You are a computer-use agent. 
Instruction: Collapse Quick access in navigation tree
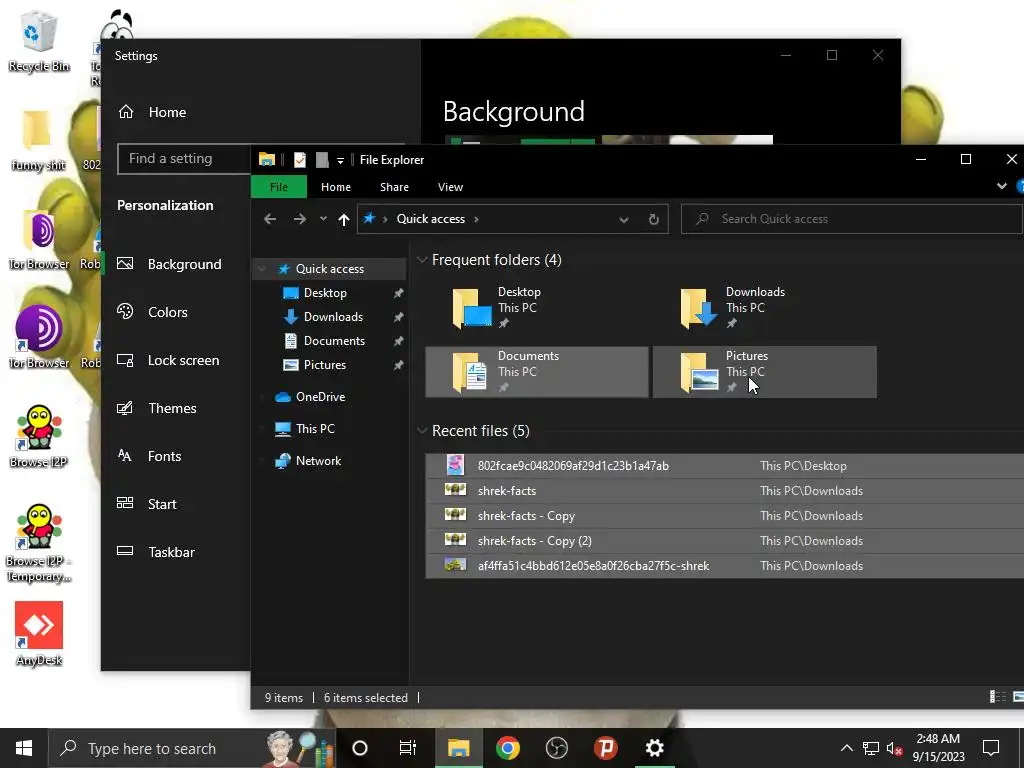coord(263,268)
